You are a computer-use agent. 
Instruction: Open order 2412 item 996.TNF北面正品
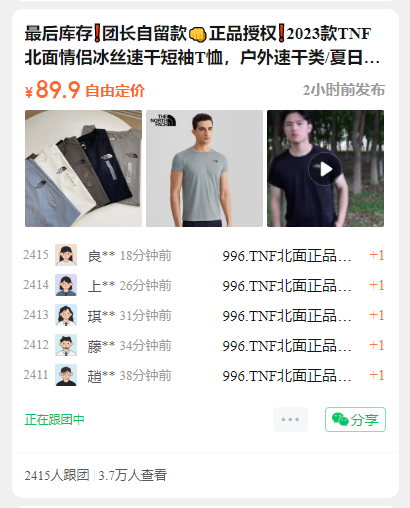click(287, 346)
